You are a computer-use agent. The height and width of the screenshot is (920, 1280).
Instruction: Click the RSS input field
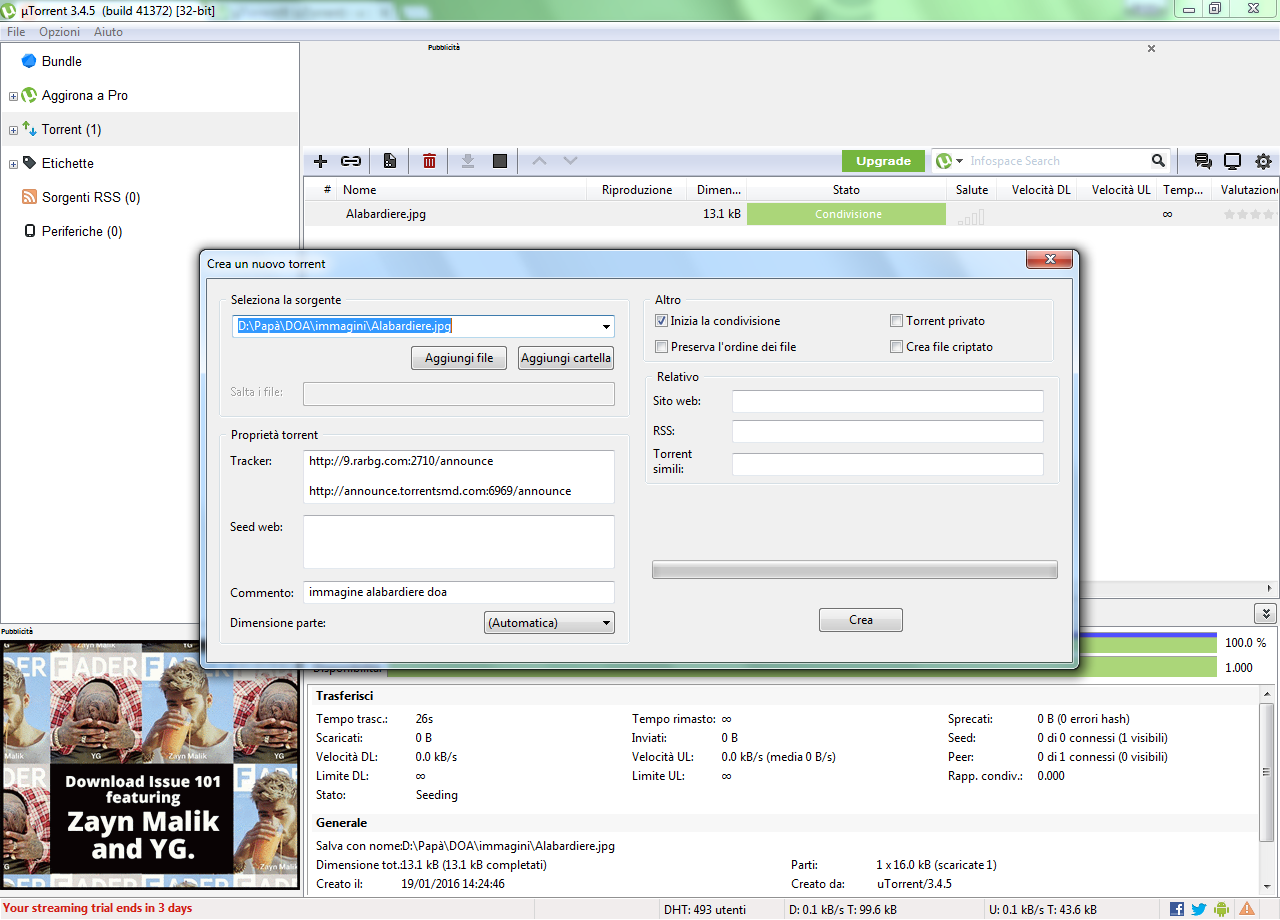pyautogui.click(x=888, y=431)
